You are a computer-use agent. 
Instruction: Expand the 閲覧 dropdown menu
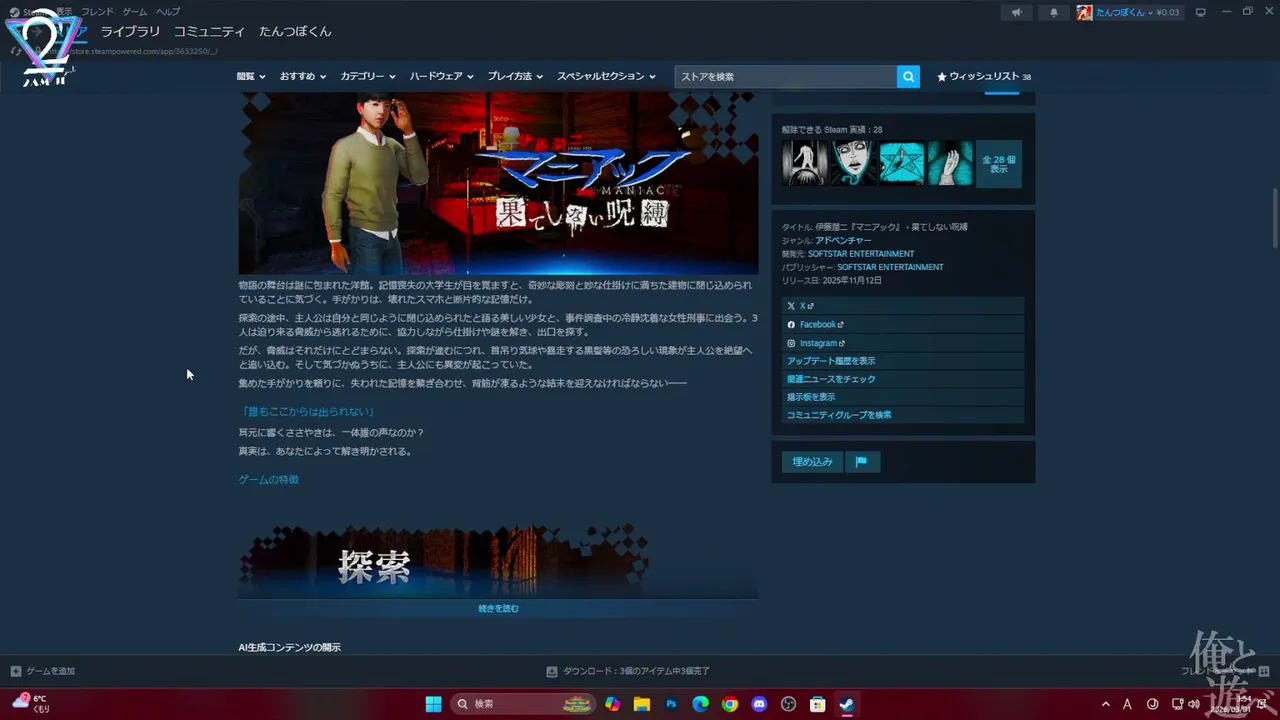[x=251, y=76]
